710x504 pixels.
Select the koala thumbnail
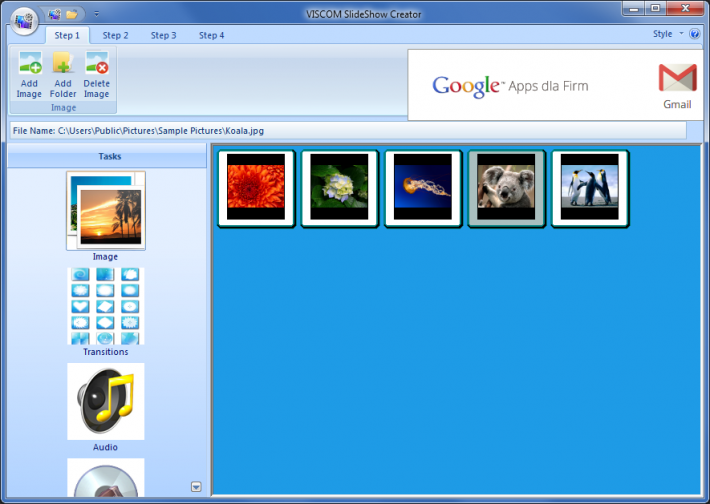[x=506, y=188]
